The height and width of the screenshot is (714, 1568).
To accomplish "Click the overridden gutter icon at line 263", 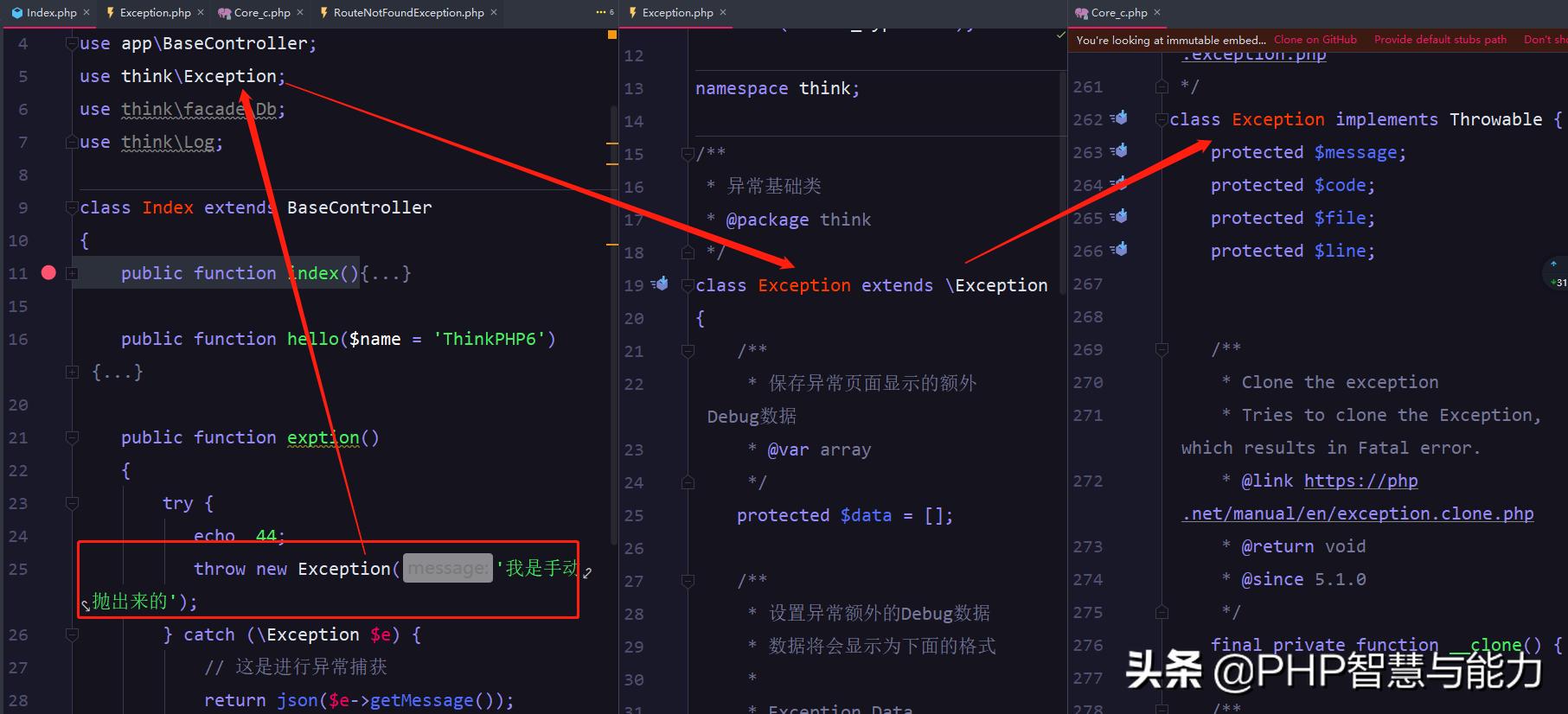I will pos(1119,150).
